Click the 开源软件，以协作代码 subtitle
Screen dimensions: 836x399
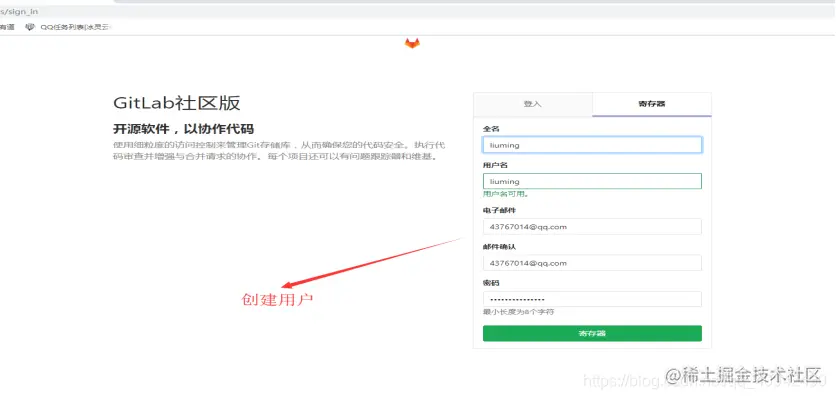[183, 129]
